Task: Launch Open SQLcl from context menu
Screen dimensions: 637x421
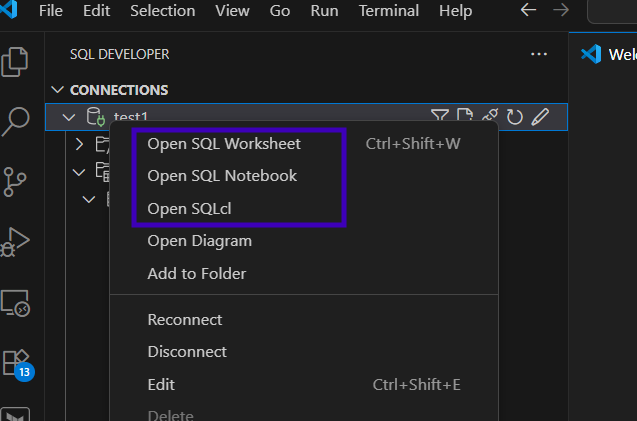Action: (190, 208)
